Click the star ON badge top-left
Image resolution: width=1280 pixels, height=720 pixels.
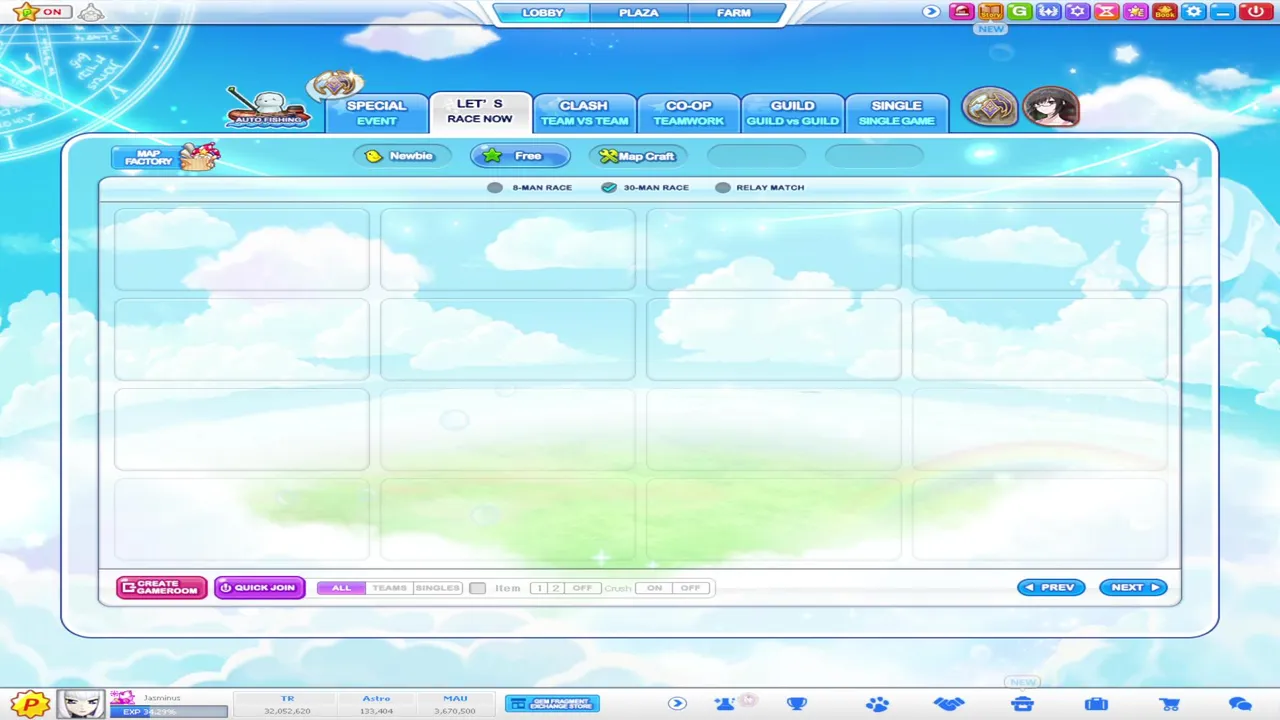click(43, 12)
